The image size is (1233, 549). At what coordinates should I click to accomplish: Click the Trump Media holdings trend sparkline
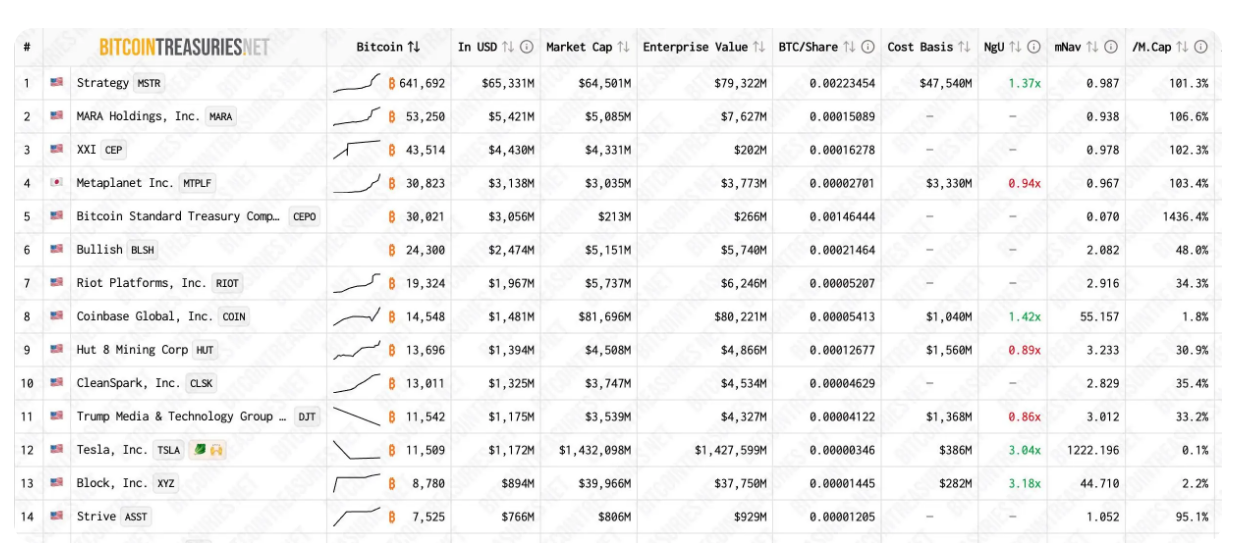pos(357,417)
